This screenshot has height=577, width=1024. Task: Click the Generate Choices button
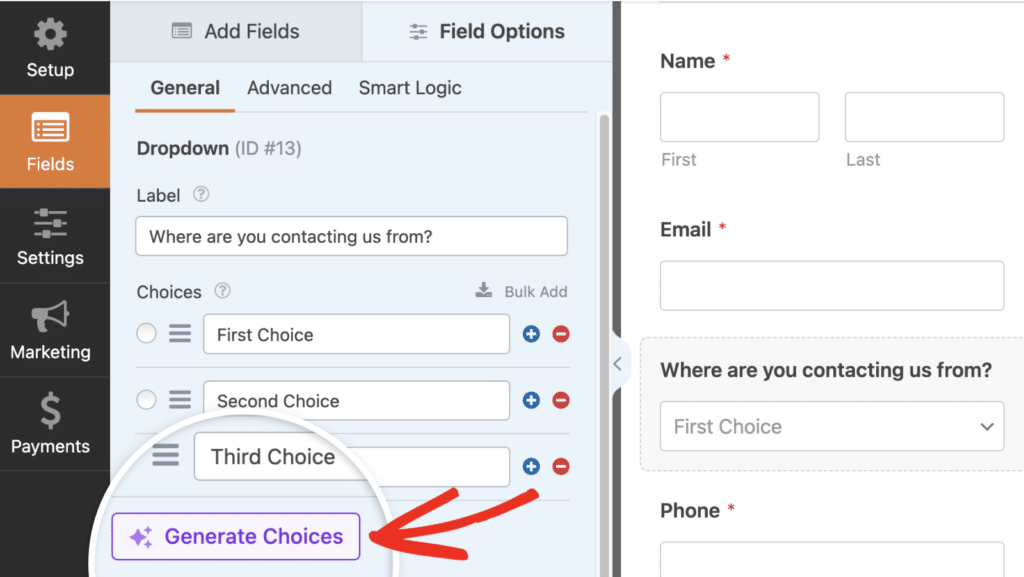(236, 537)
